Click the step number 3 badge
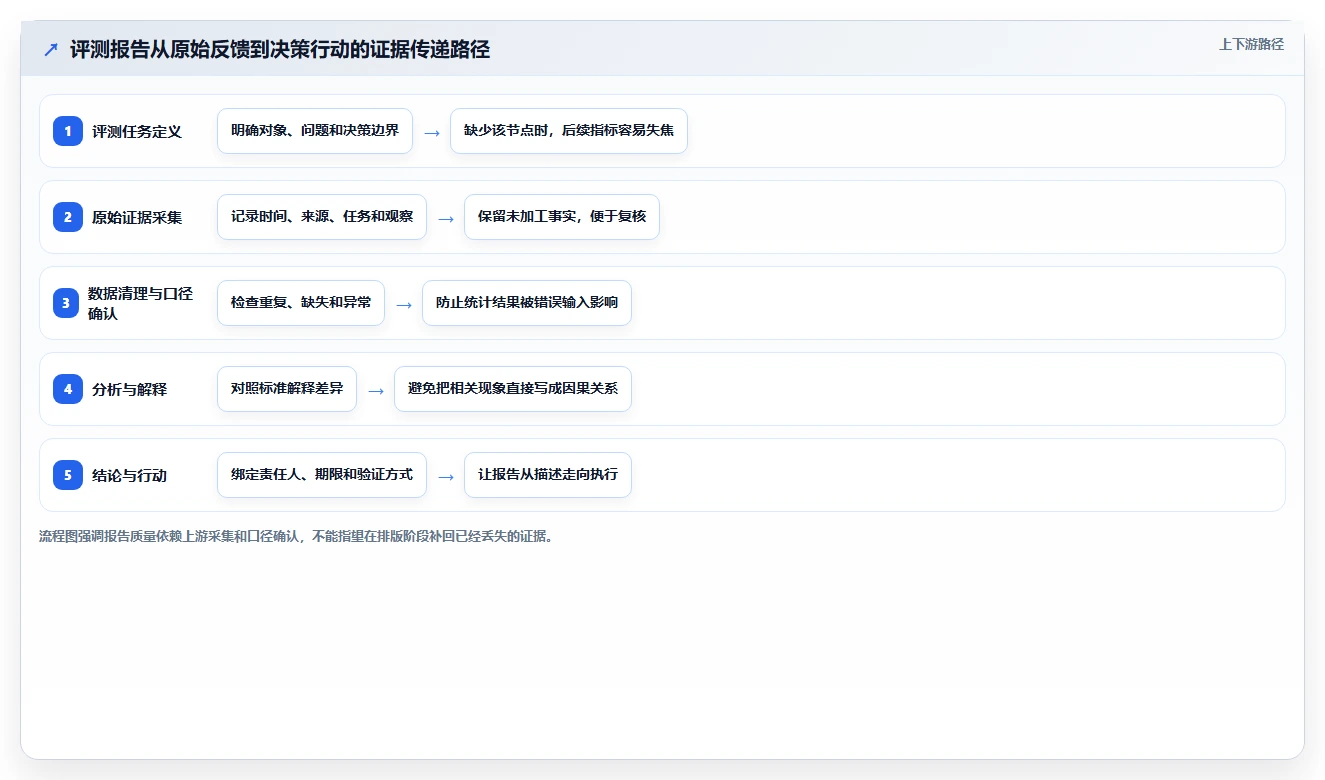The width and height of the screenshot is (1325, 780). click(66, 303)
